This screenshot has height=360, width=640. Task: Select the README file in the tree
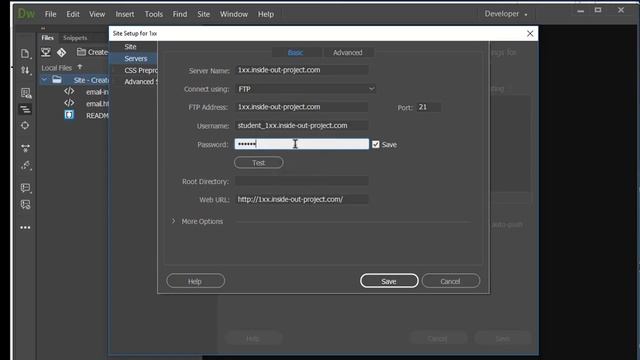97,116
